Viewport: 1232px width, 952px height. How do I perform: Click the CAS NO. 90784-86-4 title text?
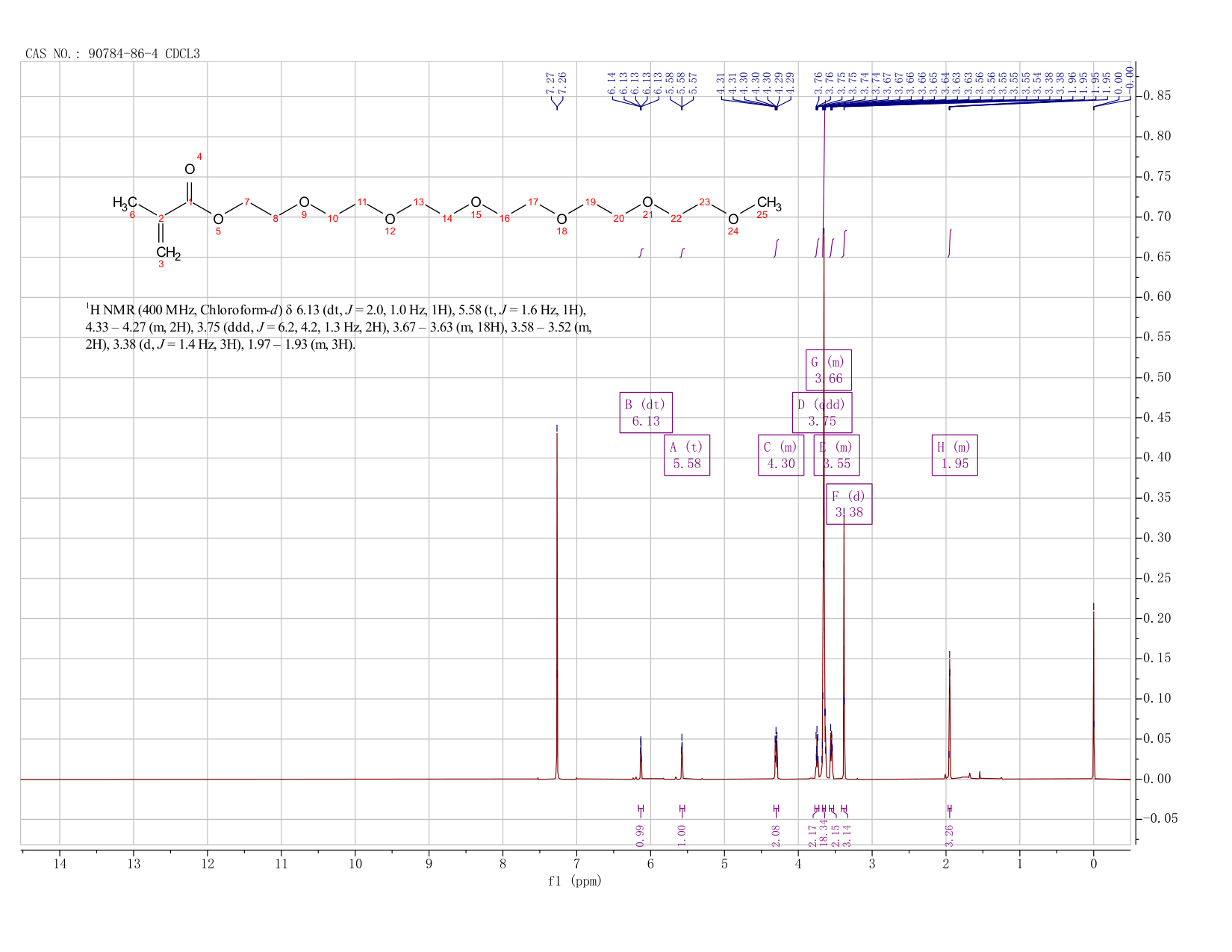[x=113, y=54]
